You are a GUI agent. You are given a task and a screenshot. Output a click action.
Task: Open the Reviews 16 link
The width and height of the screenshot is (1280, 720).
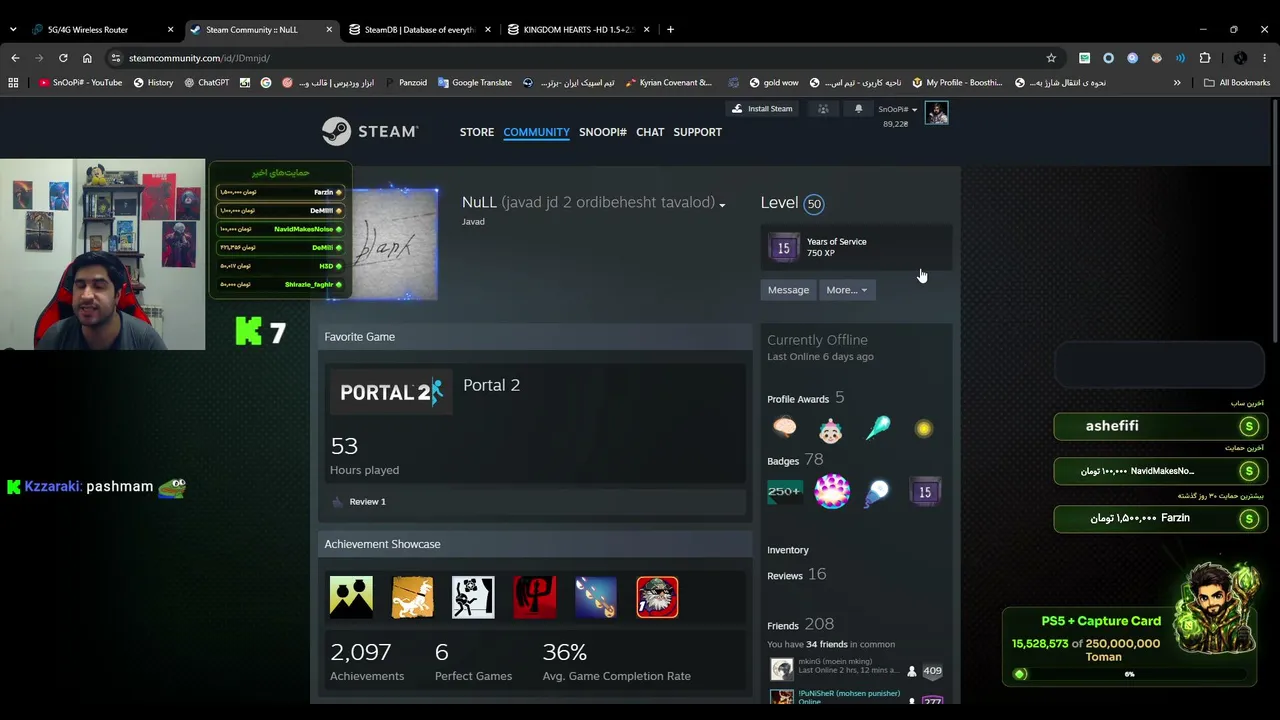(x=797, y=575)
